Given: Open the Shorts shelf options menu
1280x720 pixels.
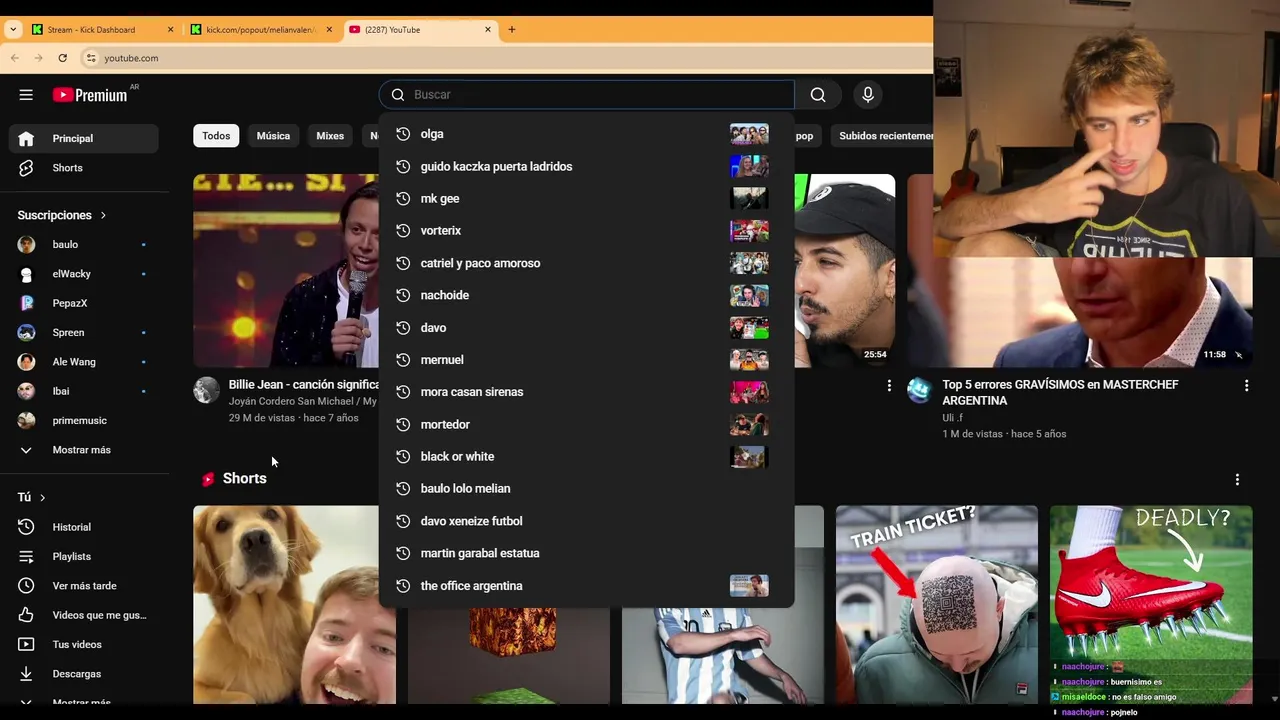Looking at the screenshot, I should 1237,479.
